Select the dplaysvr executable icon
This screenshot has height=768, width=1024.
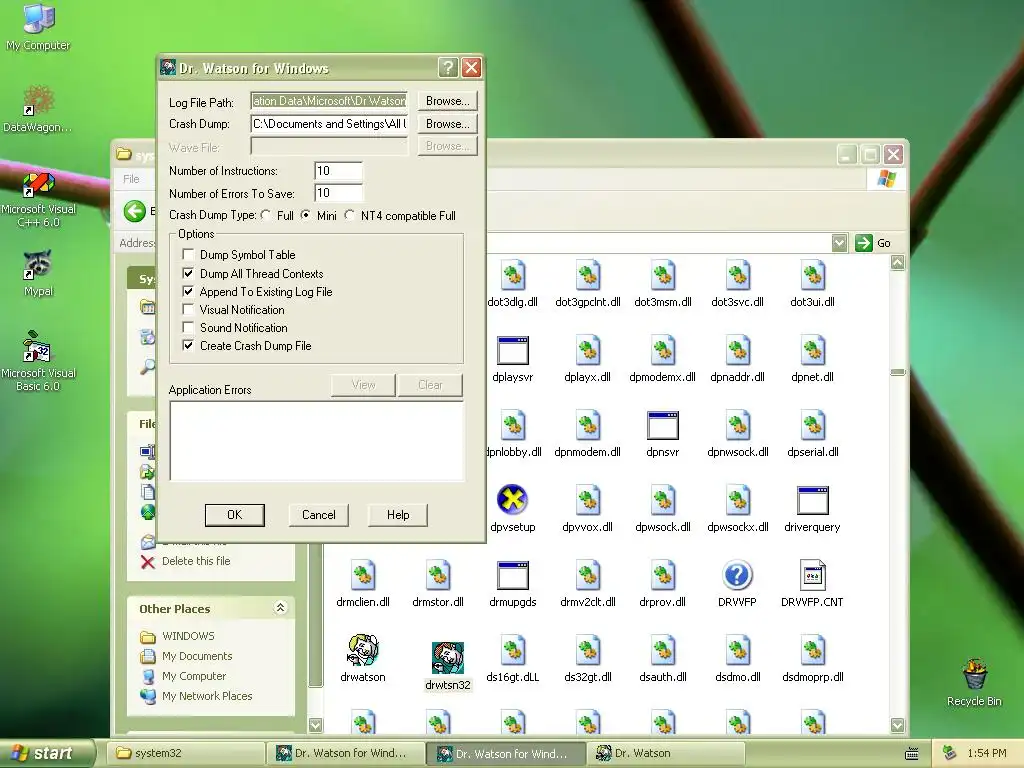[x=513, y=350]
